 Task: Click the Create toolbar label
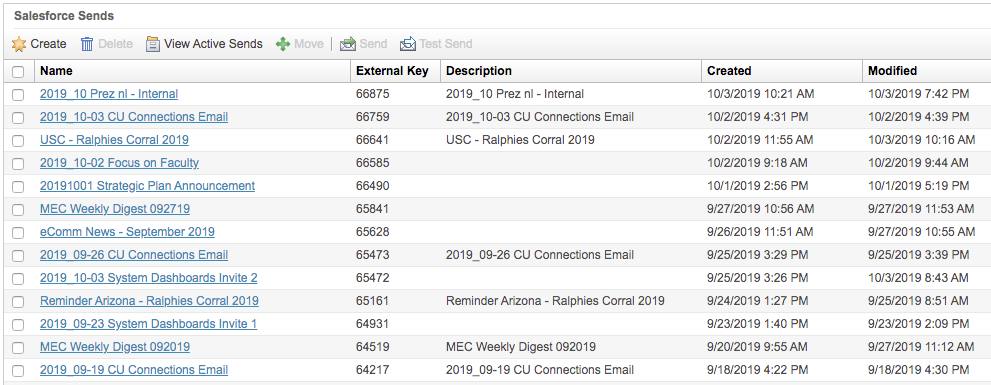point(48,44)
